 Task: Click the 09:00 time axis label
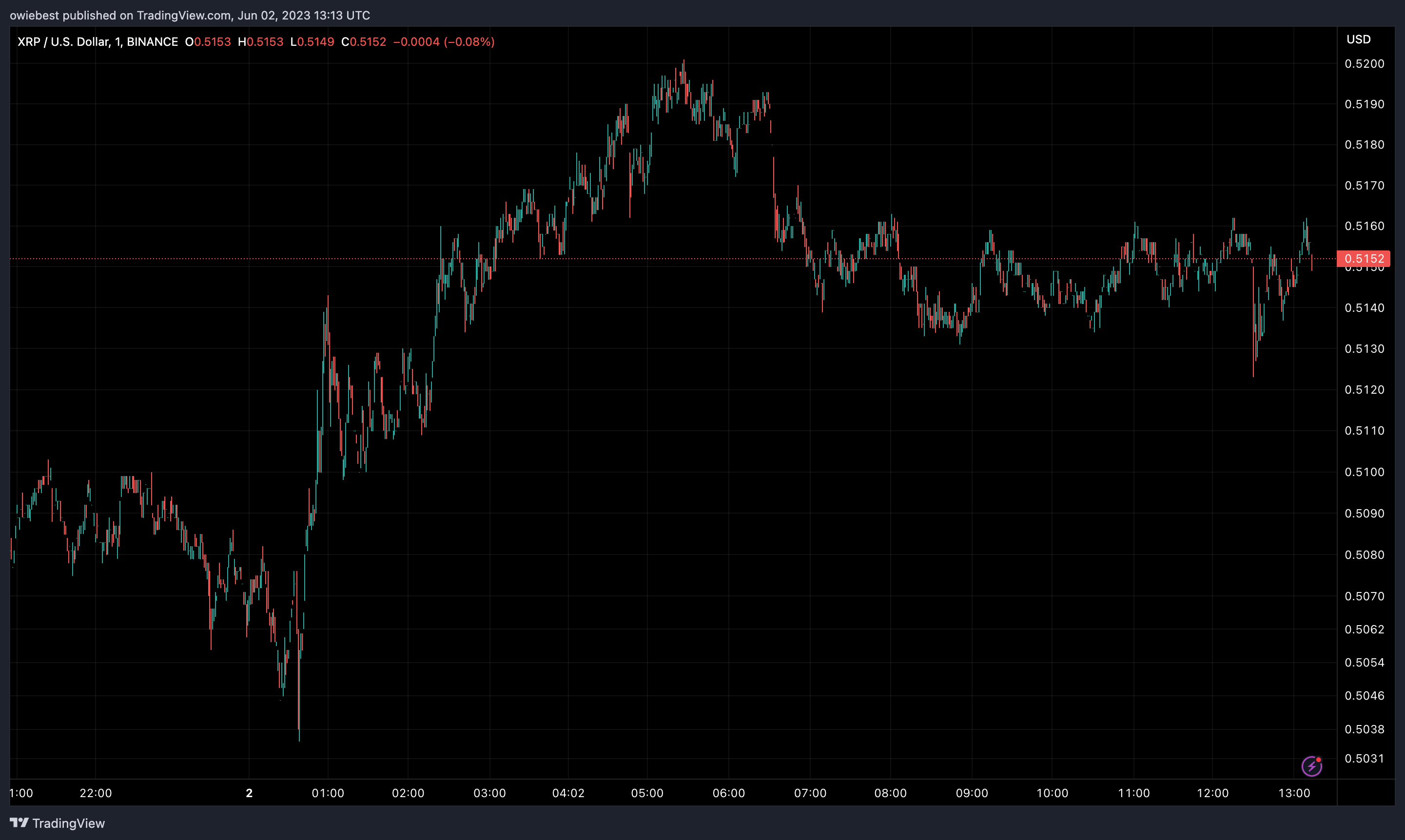(x=972, y=793)
